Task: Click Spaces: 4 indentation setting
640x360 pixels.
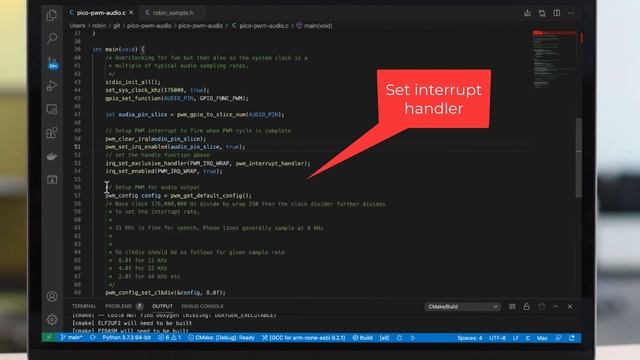Action: 469,338
